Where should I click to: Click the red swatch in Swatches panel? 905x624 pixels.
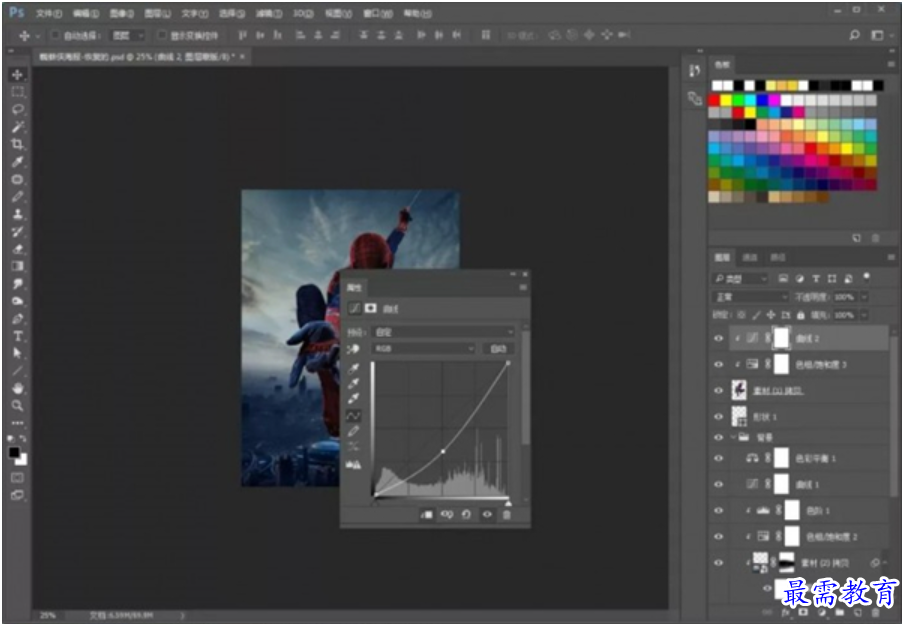point(714,100)
